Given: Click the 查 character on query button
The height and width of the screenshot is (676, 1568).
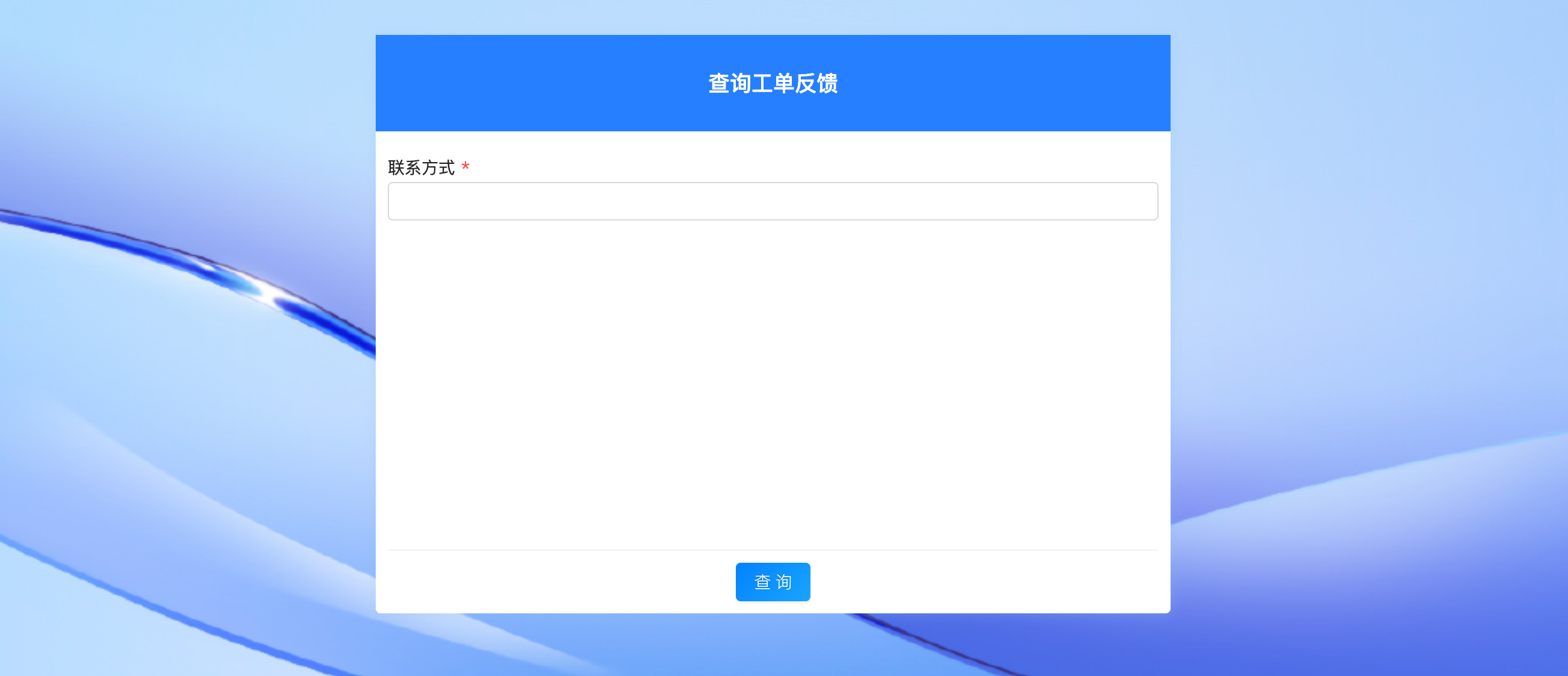Looking at the screenshot, I should [762, 582].
